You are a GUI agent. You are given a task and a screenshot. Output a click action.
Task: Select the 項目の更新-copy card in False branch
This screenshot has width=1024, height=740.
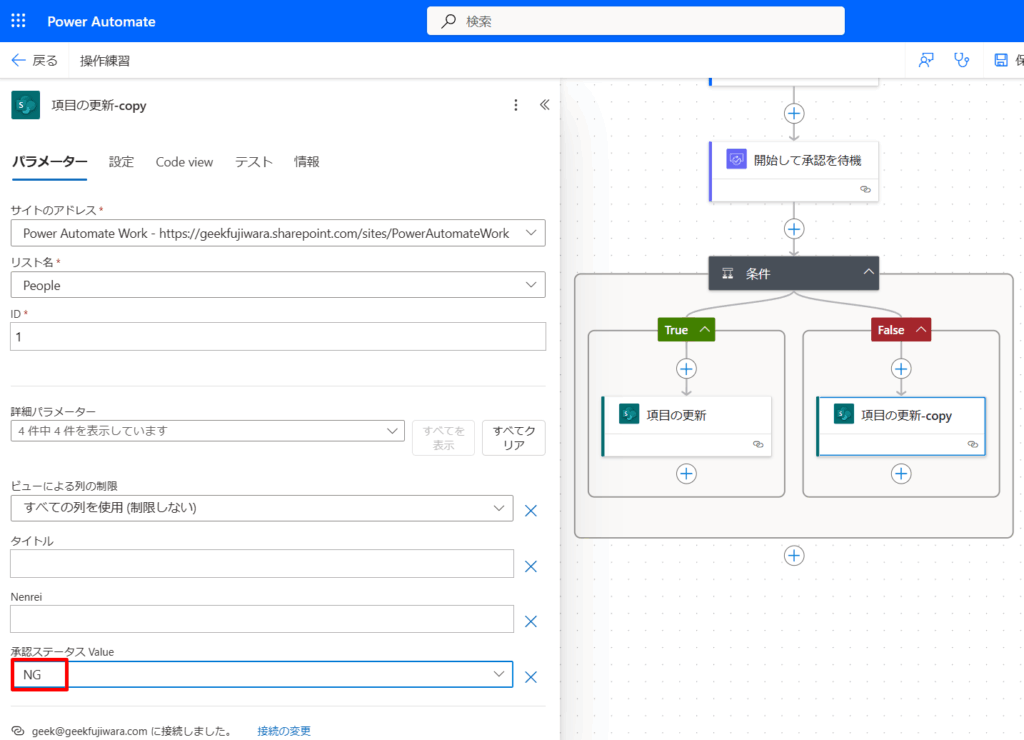point(901,426)
